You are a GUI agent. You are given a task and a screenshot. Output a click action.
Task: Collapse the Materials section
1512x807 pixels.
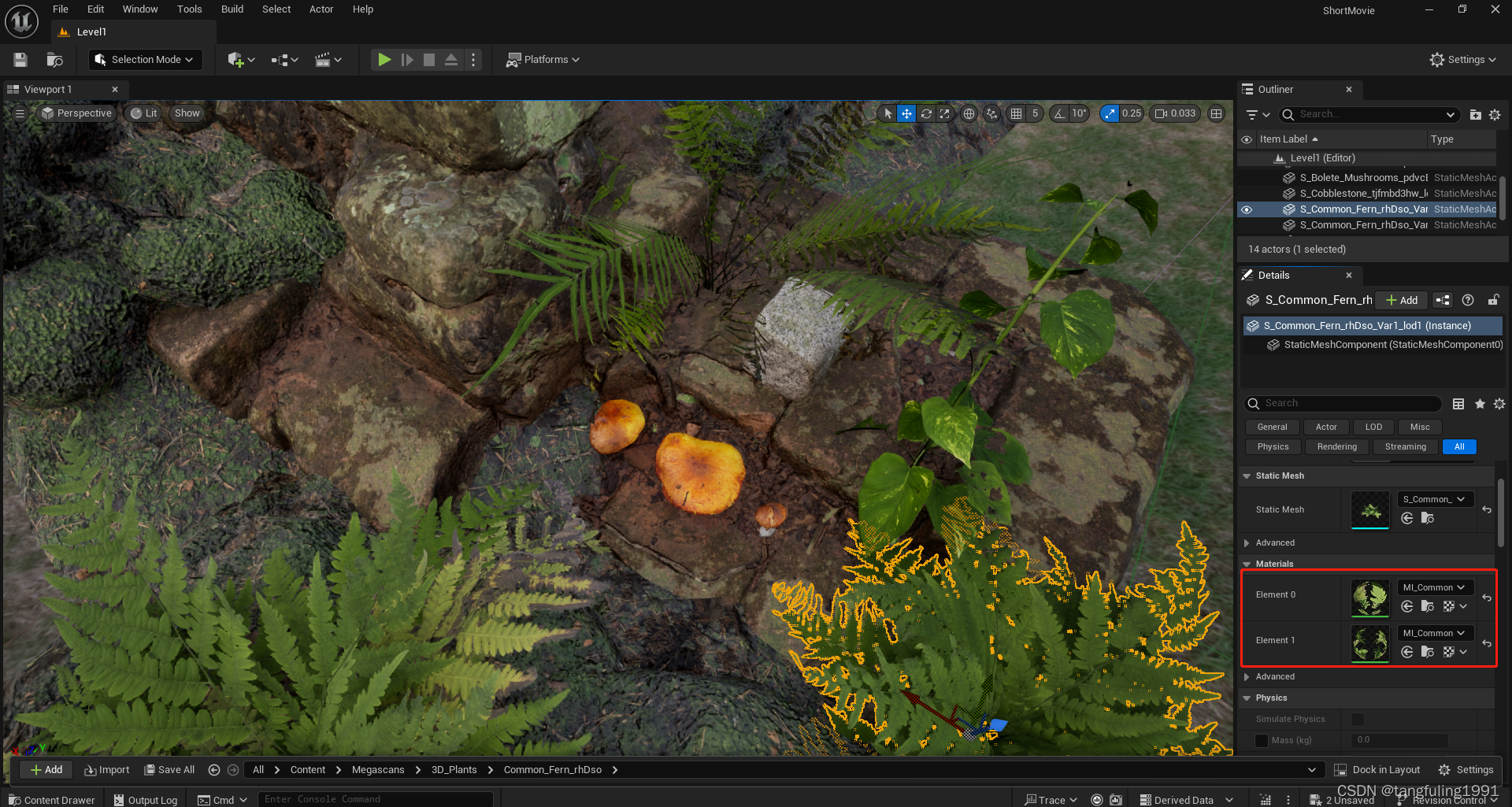[1247, 564]
